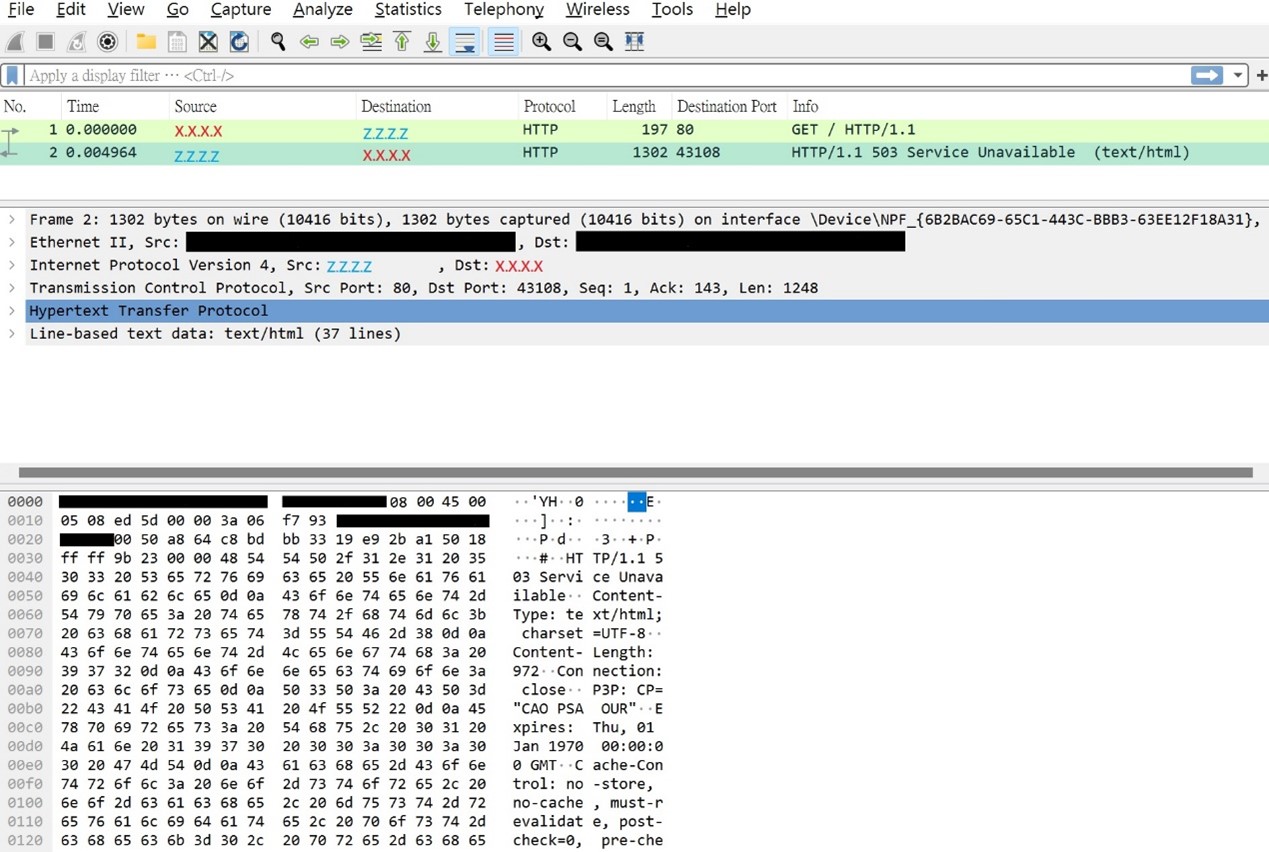Expand the Hypertext Transfer Protocol section
Image resolution: width=1269 pixels, height=852 pixels.
coord(12,311)
